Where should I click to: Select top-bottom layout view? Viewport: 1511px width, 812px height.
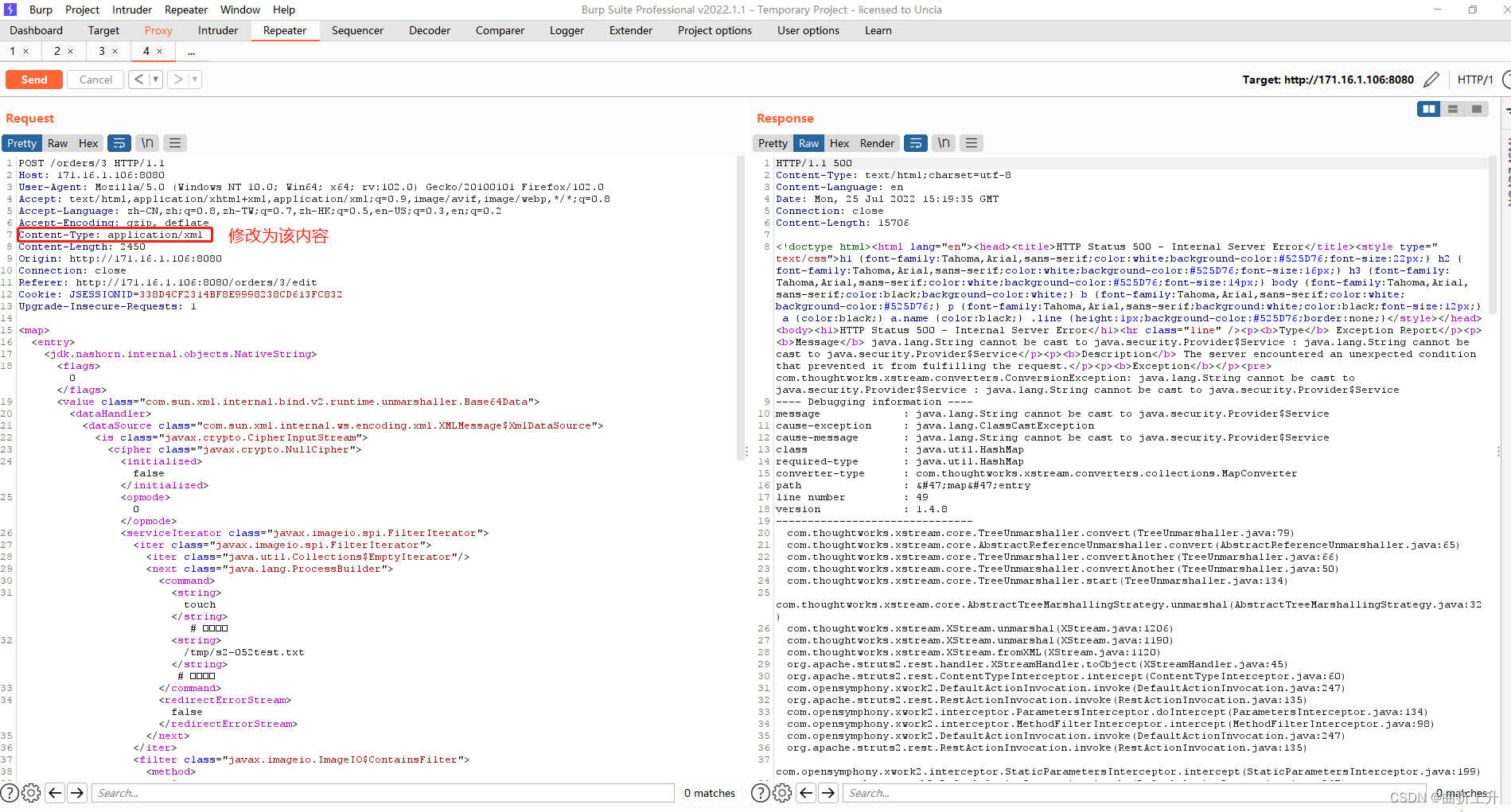(x=1453, y=109)
